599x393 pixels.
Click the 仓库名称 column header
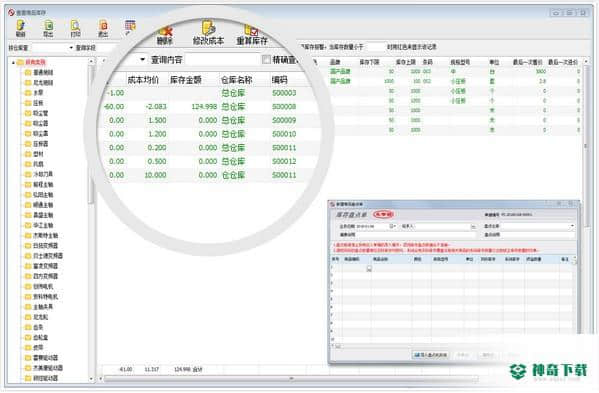click(x=236, y=80)
